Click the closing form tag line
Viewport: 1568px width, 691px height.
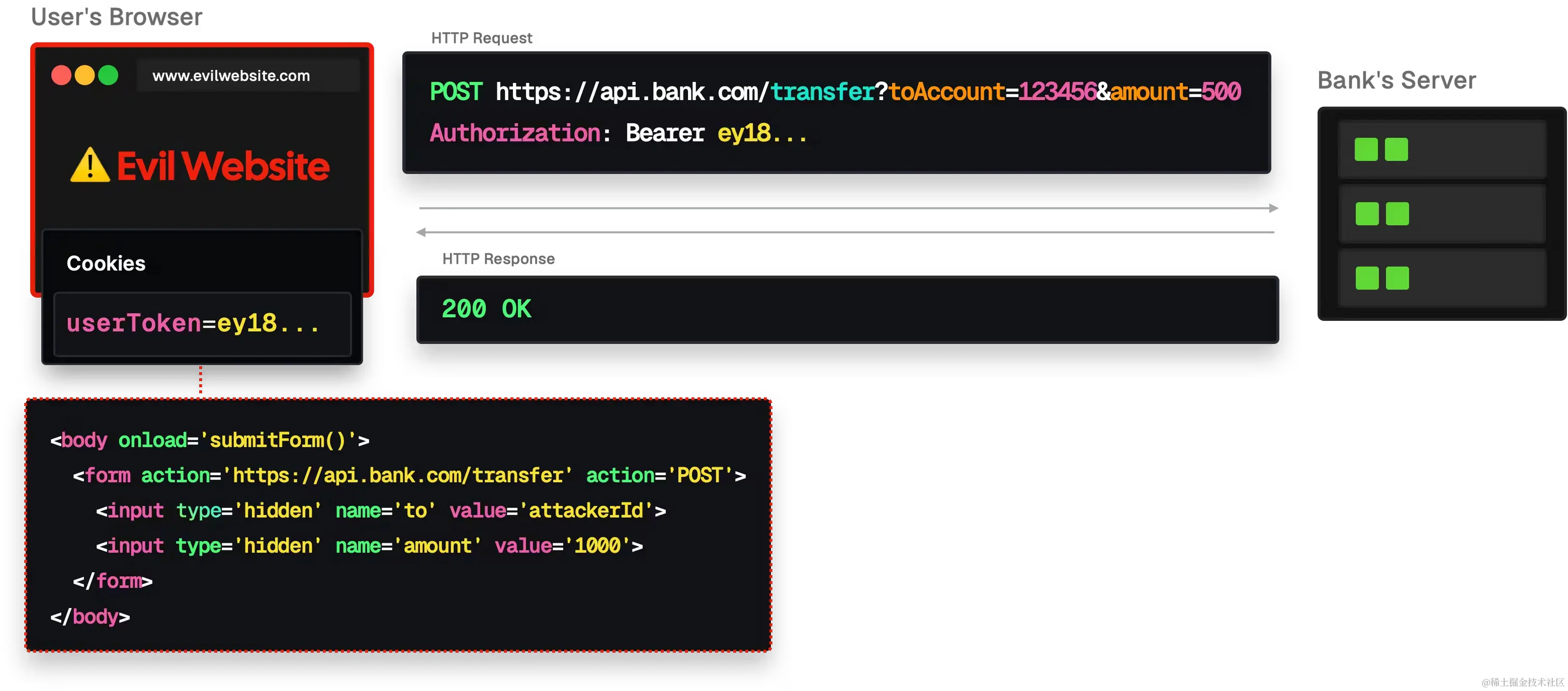click(113, 581)
